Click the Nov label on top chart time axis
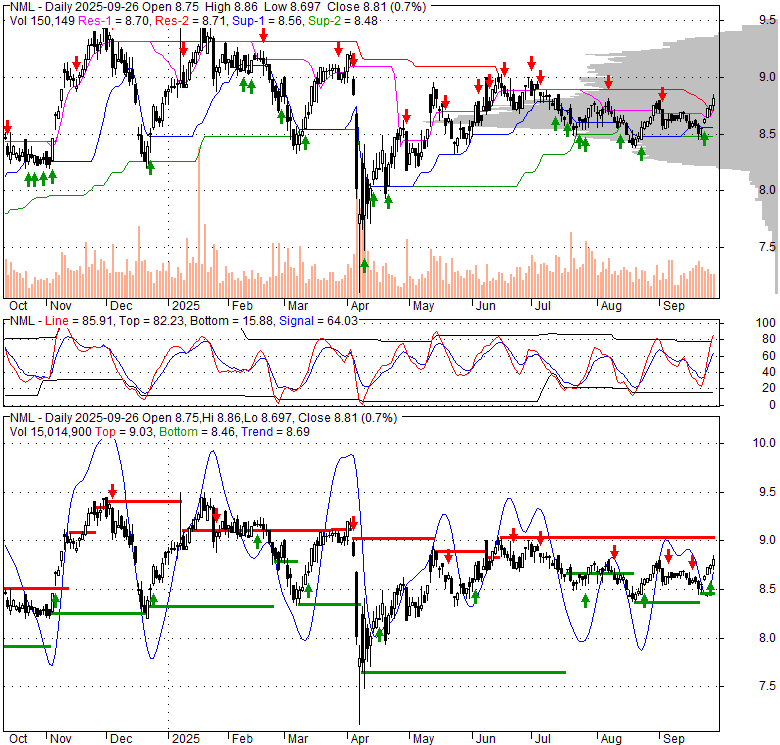 [x=61, y=306]
